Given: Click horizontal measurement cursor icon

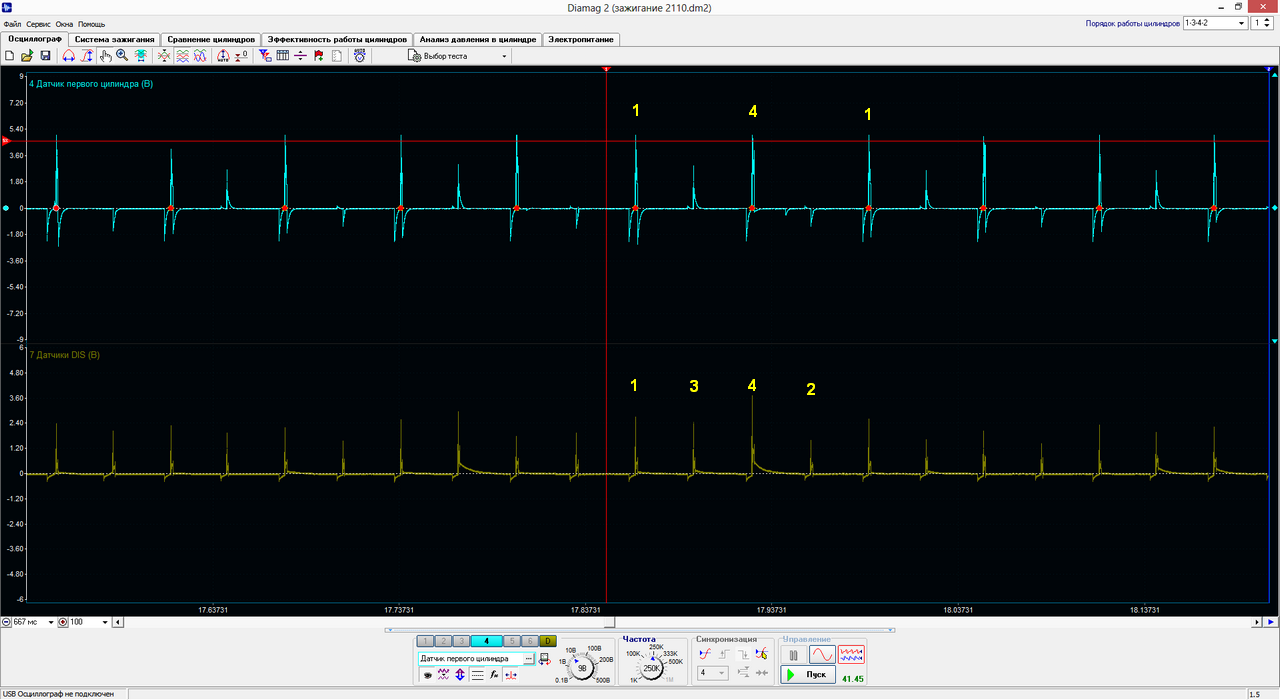Looking at the screenshot, I should pyautogui.click(x=69, y=56).
